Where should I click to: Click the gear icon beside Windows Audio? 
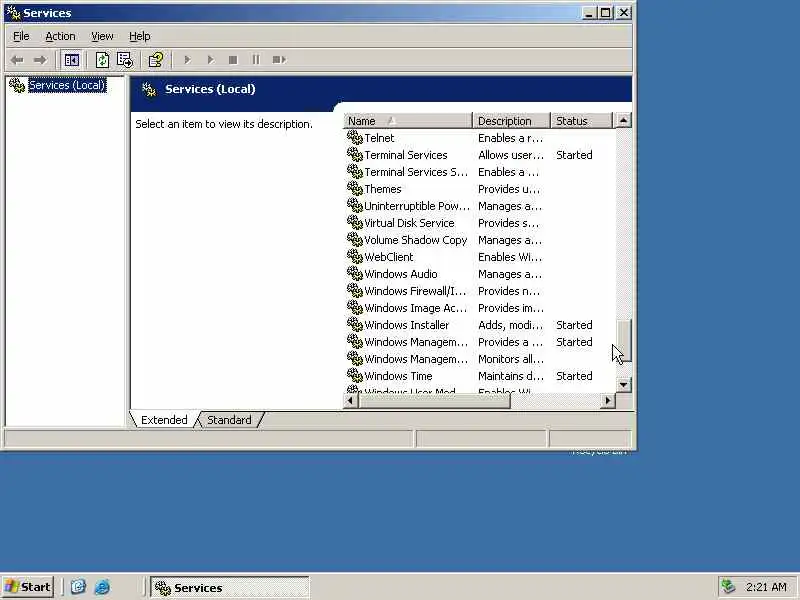tap(355, 273)
